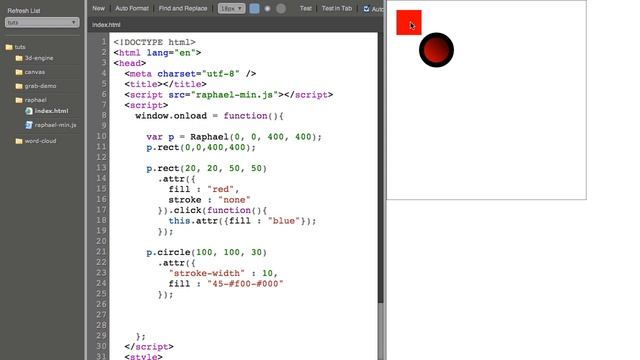Image resolution: width=640 pixels, height=360 pixels.
Task: Click Refresh List
Action: pyautogui.click(x=24, y=11)
